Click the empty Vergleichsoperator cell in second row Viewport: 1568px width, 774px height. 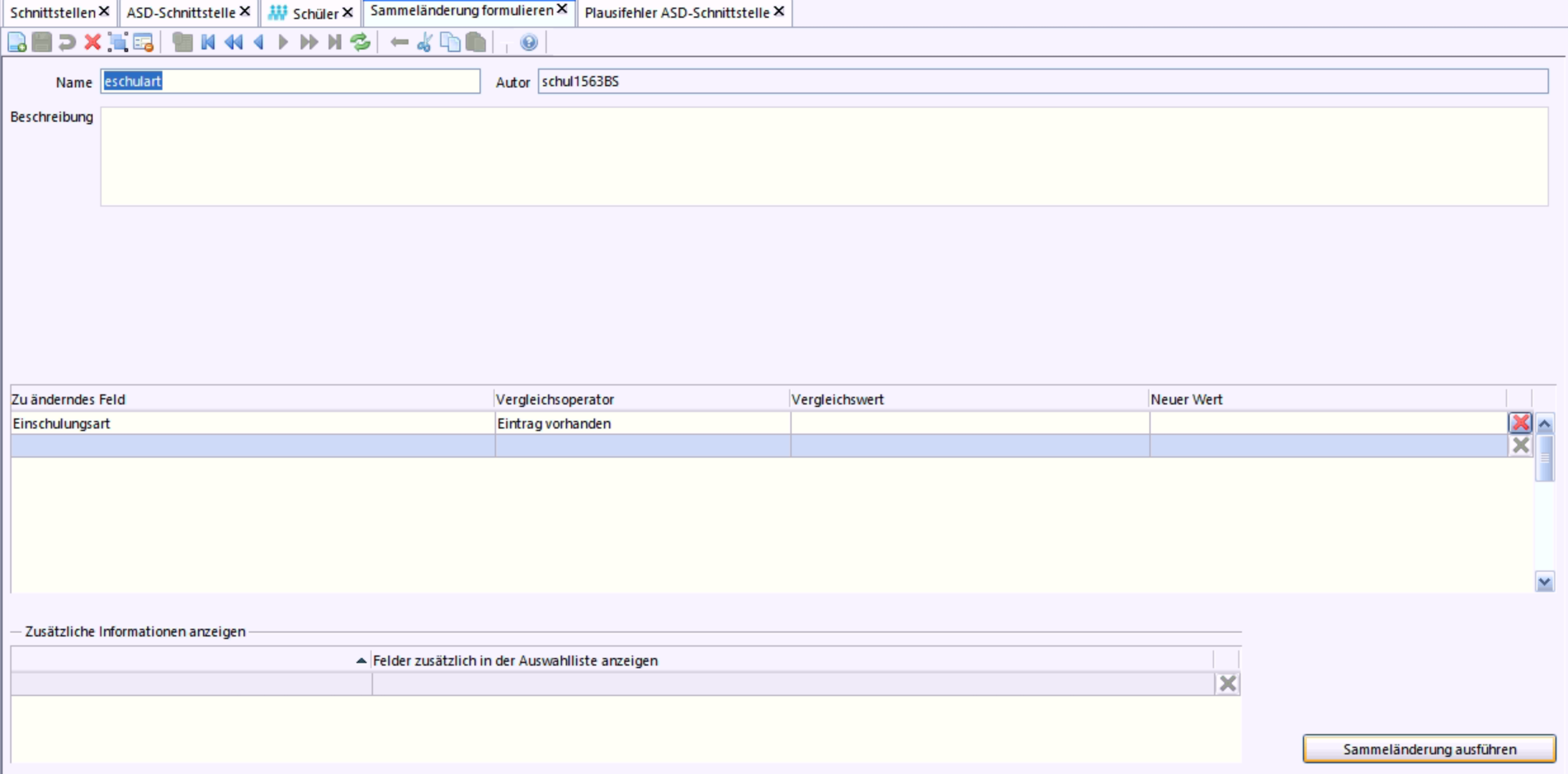pos(643,446)
